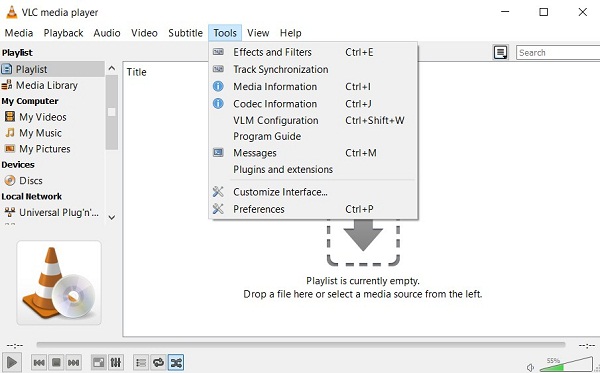Open Messages from Tools menu
Screen dimensions: 600x373
click(313, 153)
